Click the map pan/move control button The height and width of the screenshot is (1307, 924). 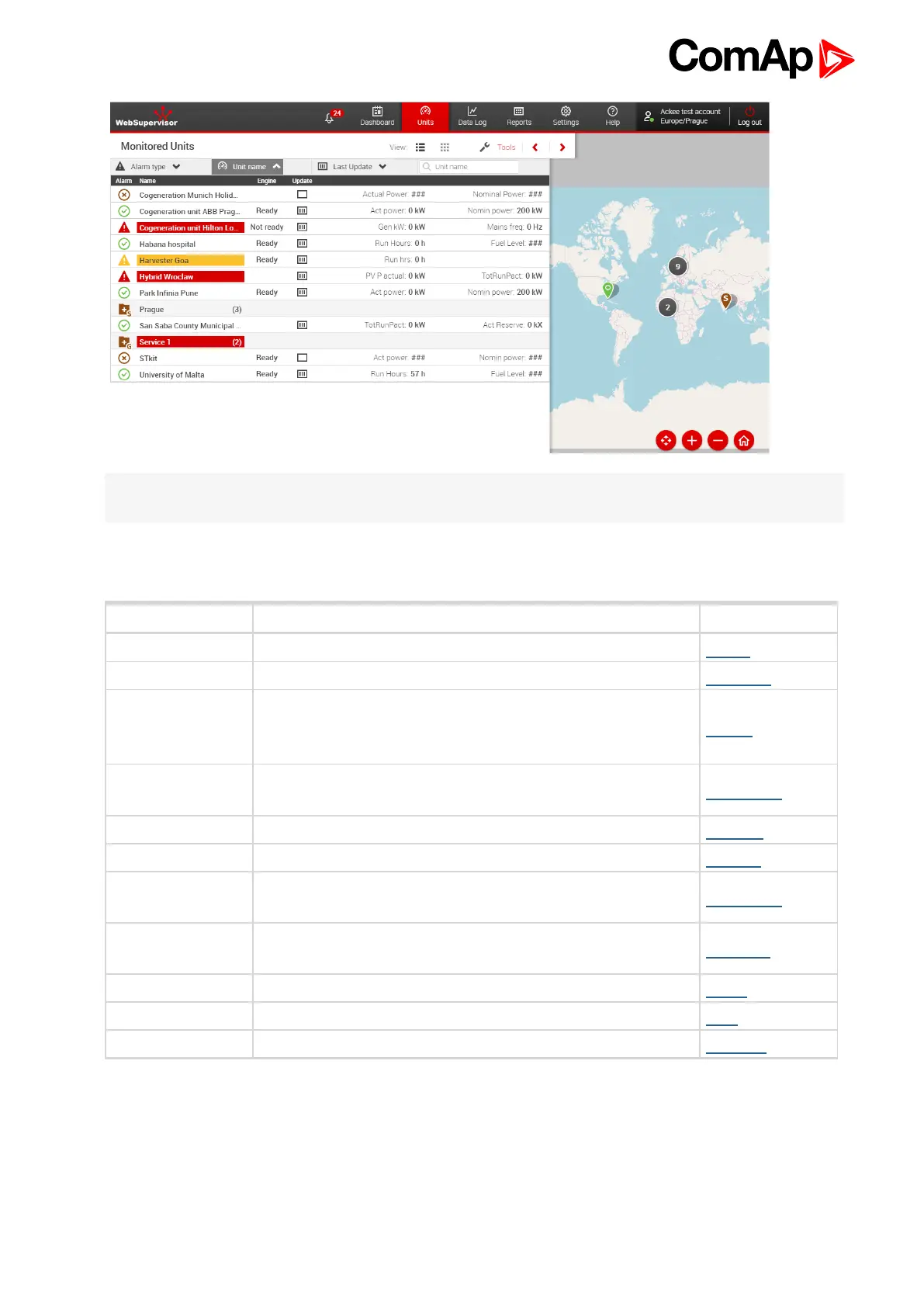coord(666,441)
